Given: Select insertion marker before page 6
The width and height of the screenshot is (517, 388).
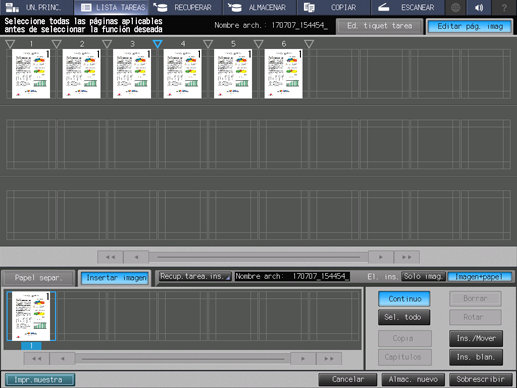Looking at the screenshot, I should 258,44.
